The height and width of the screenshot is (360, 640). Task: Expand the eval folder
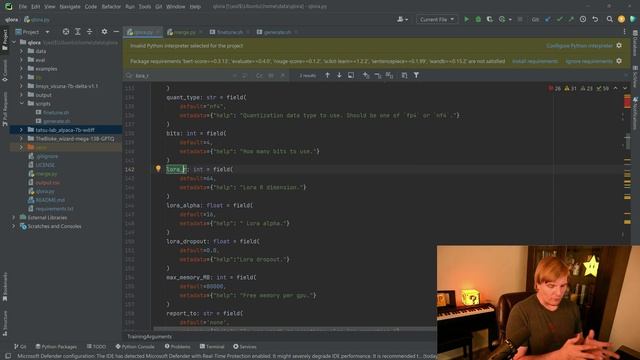(x=22, y=60)
